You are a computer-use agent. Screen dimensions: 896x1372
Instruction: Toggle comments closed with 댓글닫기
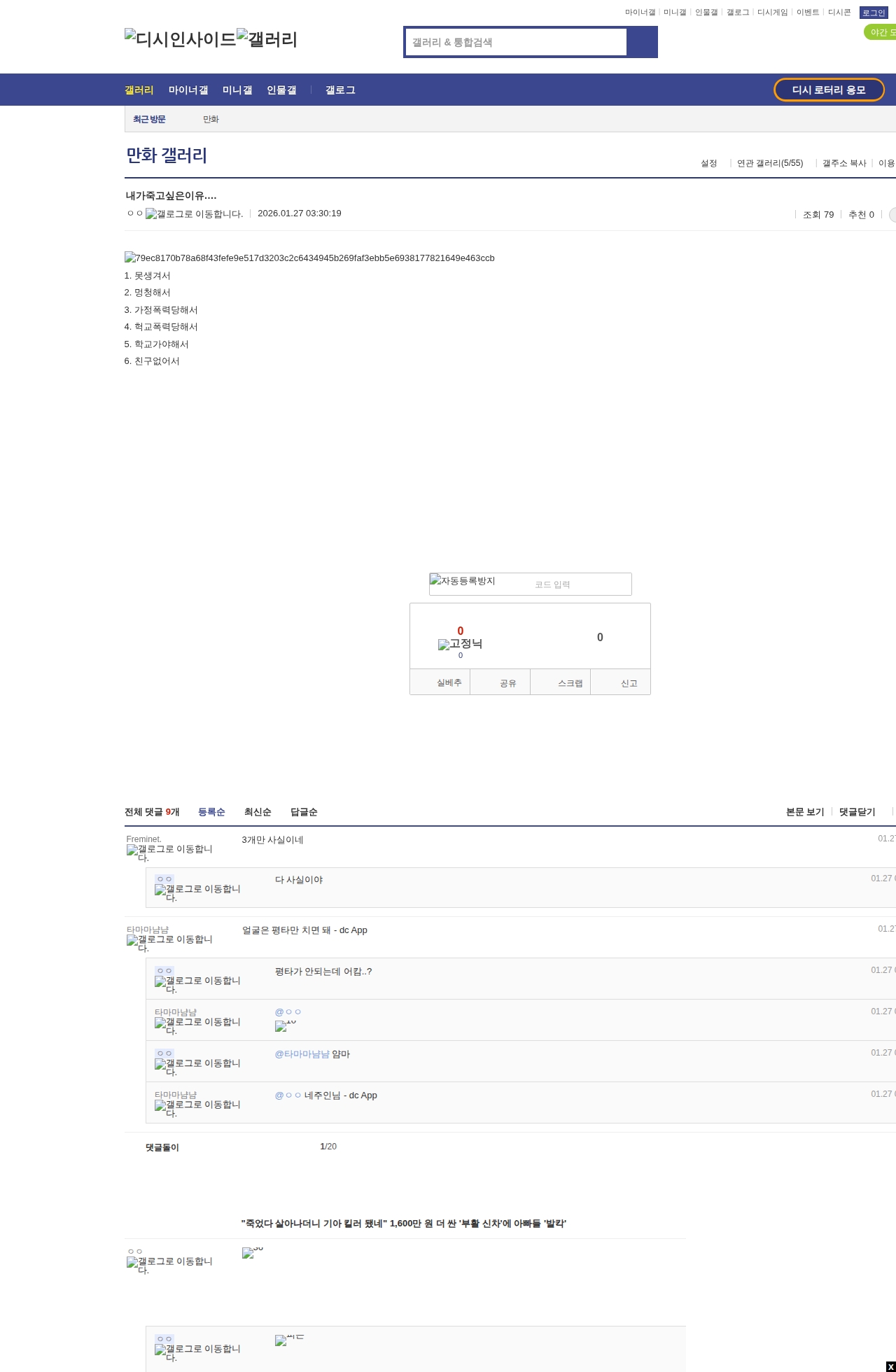[857, 812]
